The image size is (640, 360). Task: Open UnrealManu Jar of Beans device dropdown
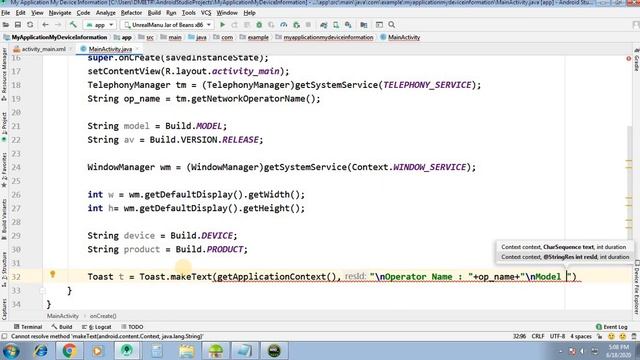coord(167,25)
